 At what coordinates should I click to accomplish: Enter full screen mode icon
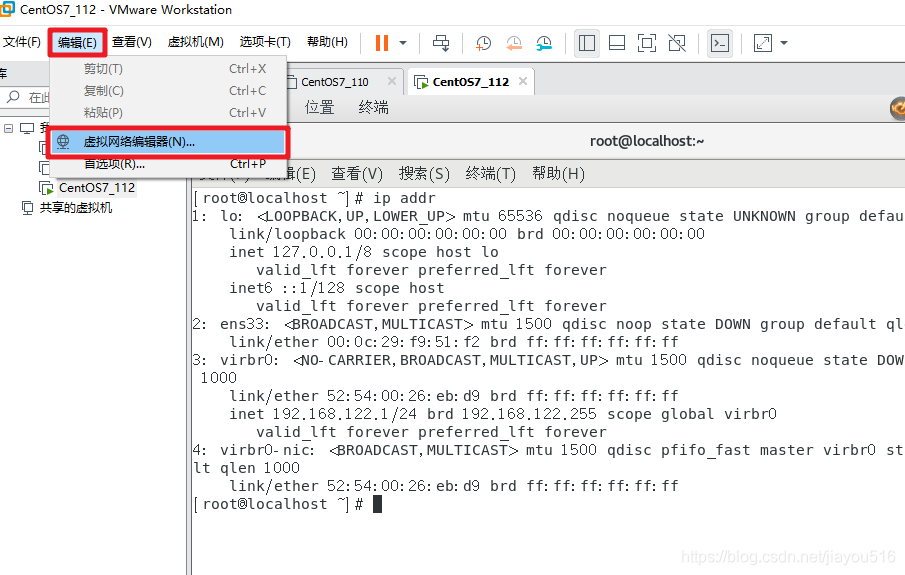[646, 43]
